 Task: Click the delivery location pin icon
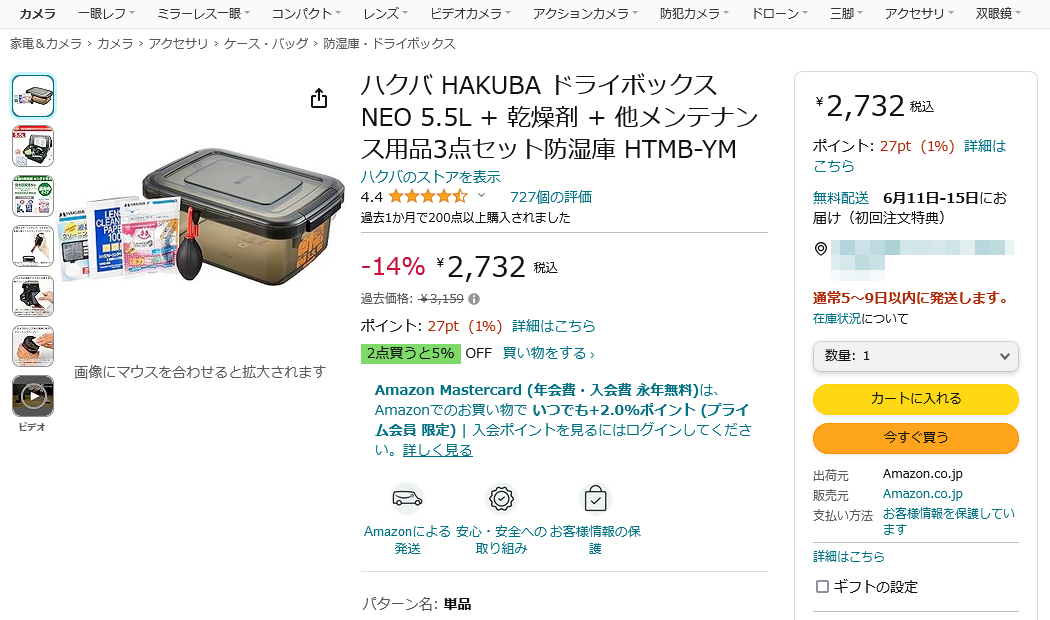click(821, 249)
